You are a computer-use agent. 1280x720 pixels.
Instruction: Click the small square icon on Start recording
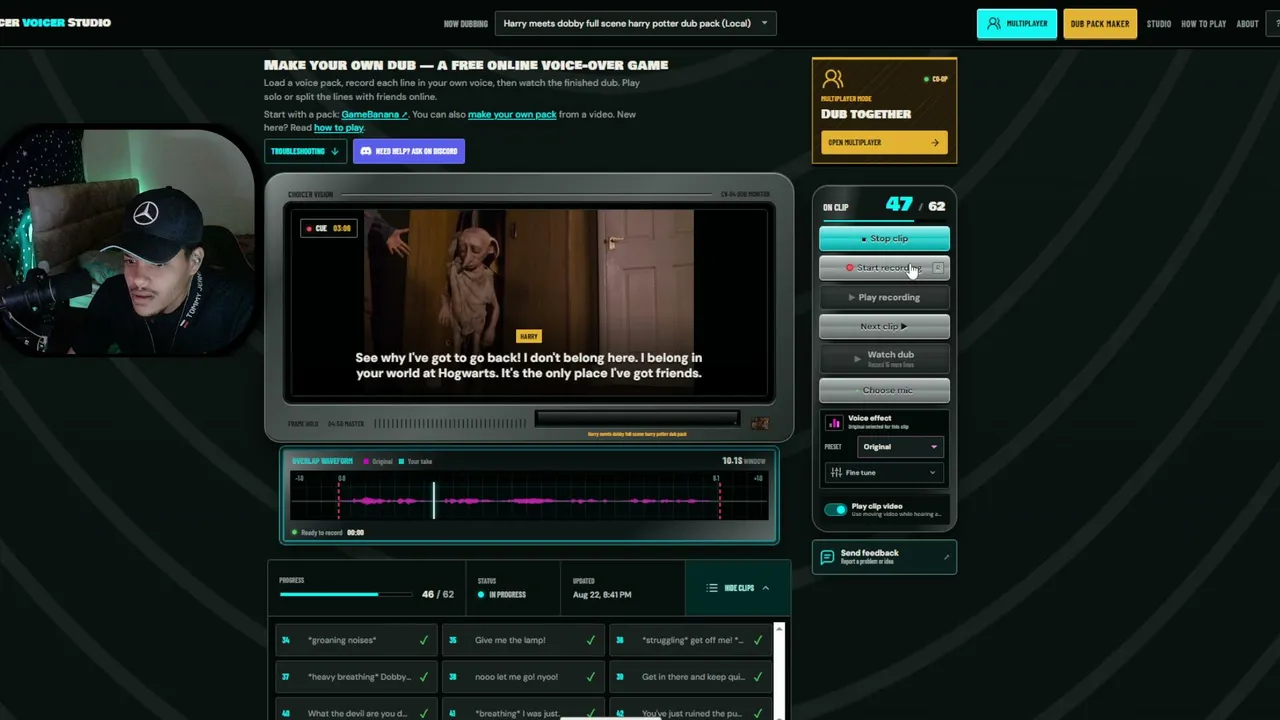click(938, 268)
